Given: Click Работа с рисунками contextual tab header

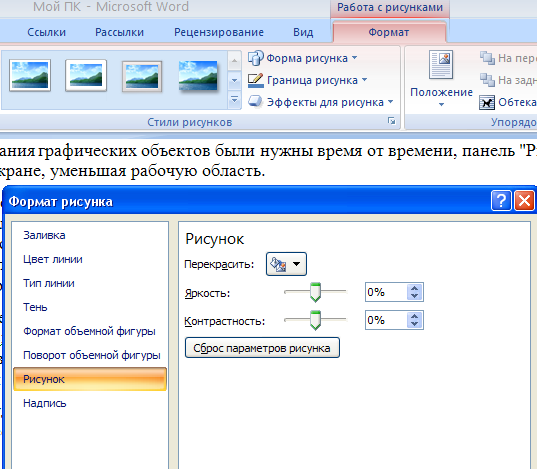Looking at the screenshot, I should (390, 8).
